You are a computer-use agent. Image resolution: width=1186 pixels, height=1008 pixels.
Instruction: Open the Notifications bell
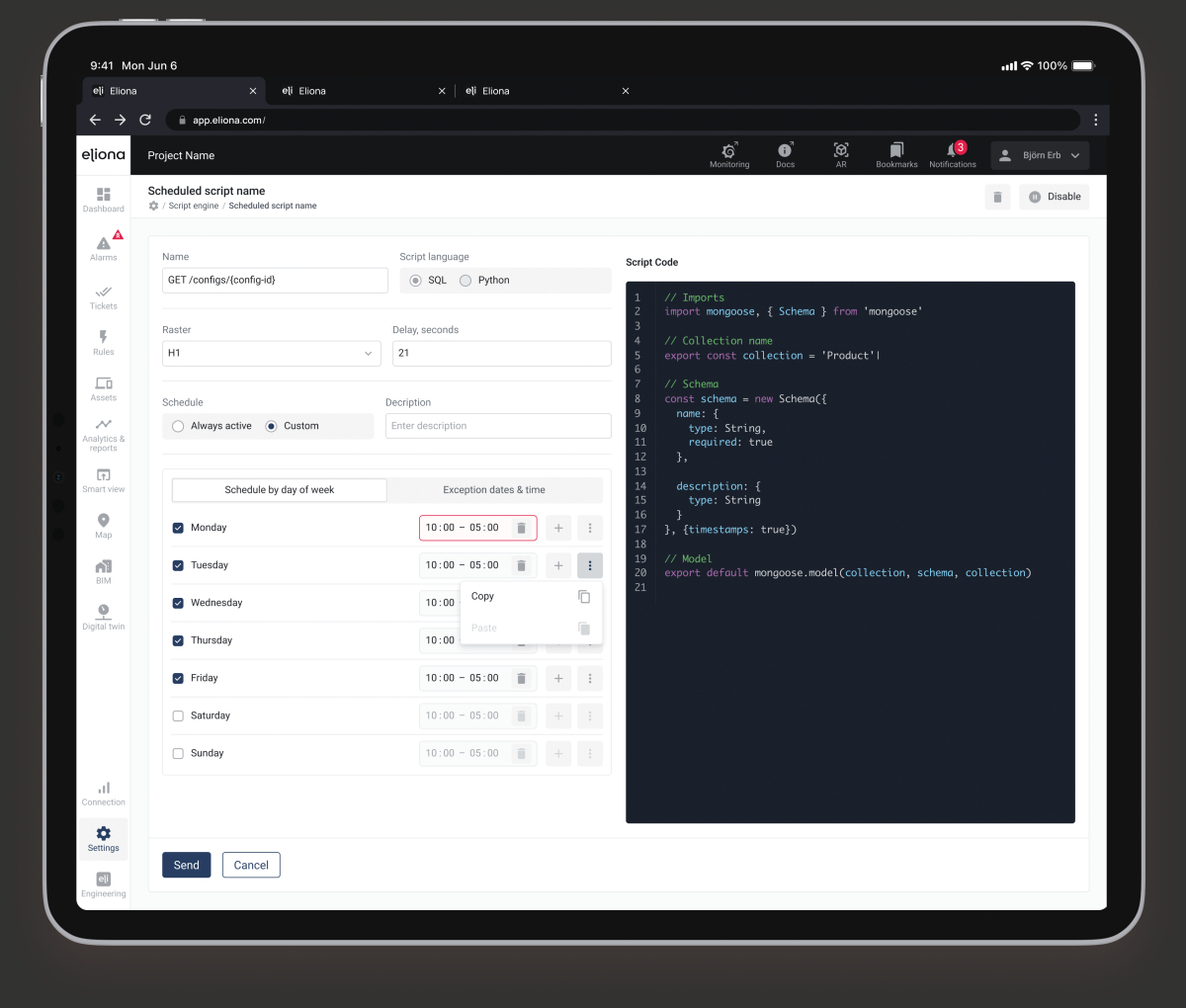(953, 154)
